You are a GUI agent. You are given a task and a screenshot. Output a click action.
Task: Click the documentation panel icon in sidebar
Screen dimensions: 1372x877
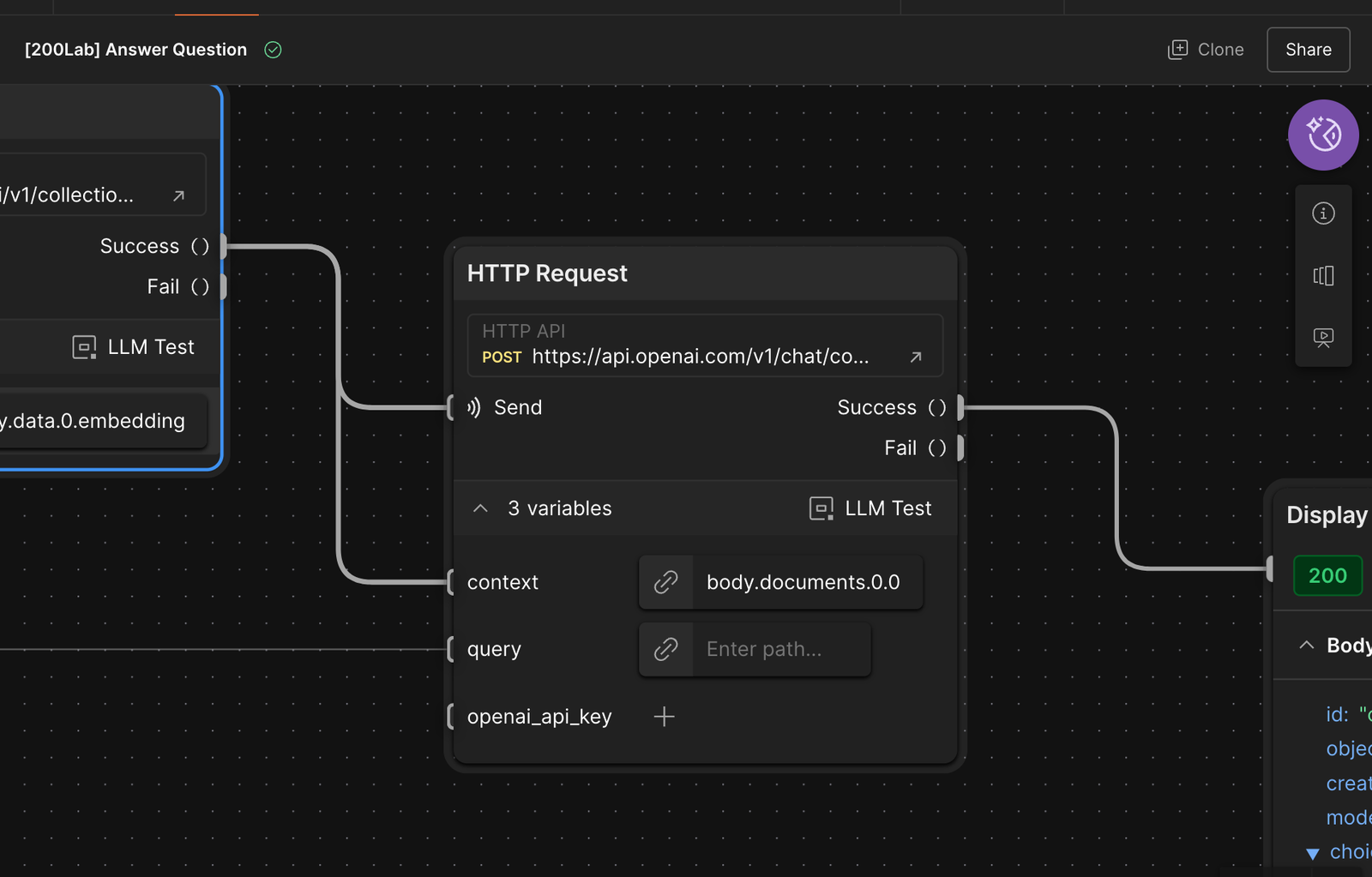point(1323,275)
